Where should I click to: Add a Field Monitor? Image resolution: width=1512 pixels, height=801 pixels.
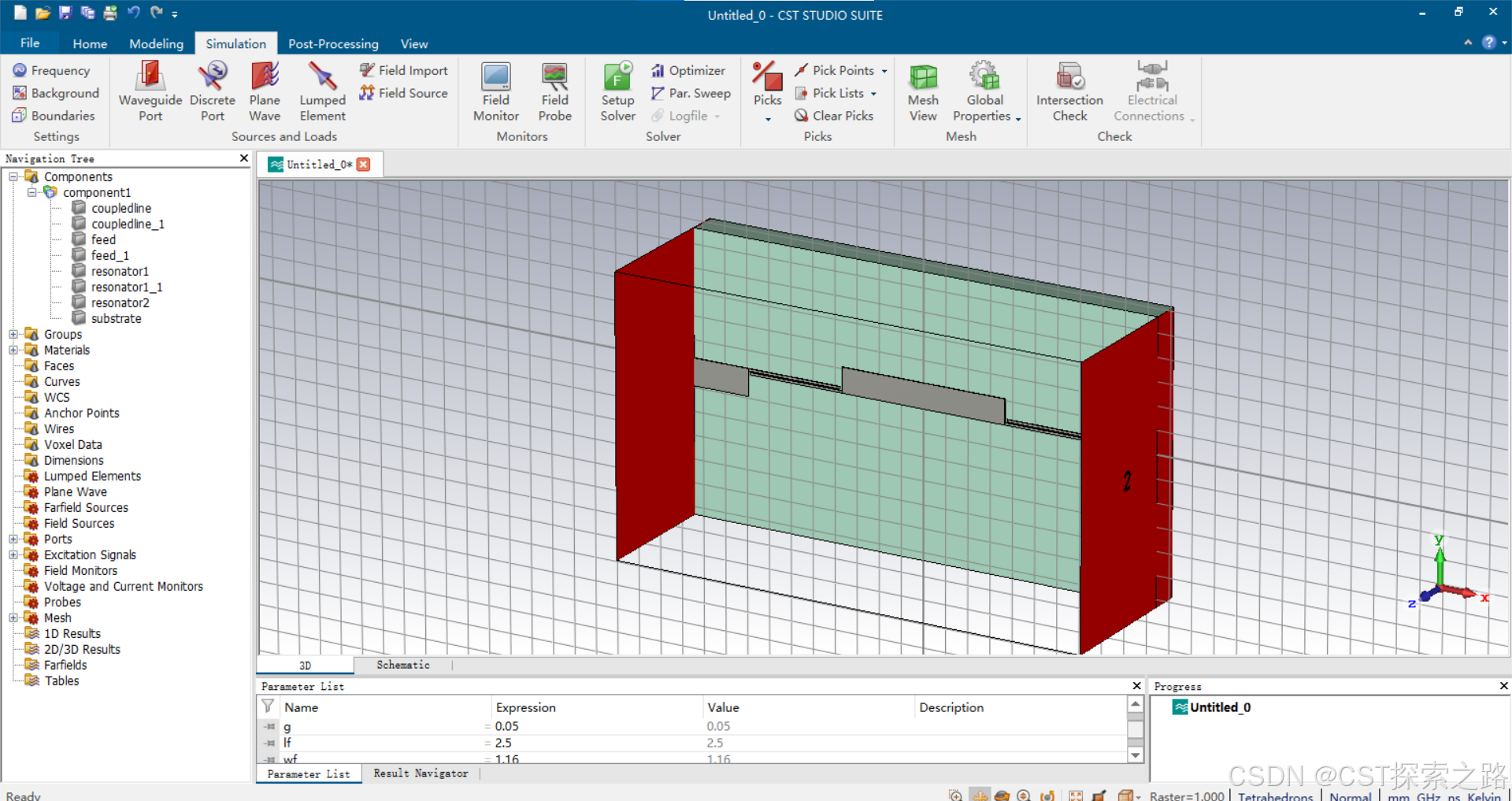[496, 92]
